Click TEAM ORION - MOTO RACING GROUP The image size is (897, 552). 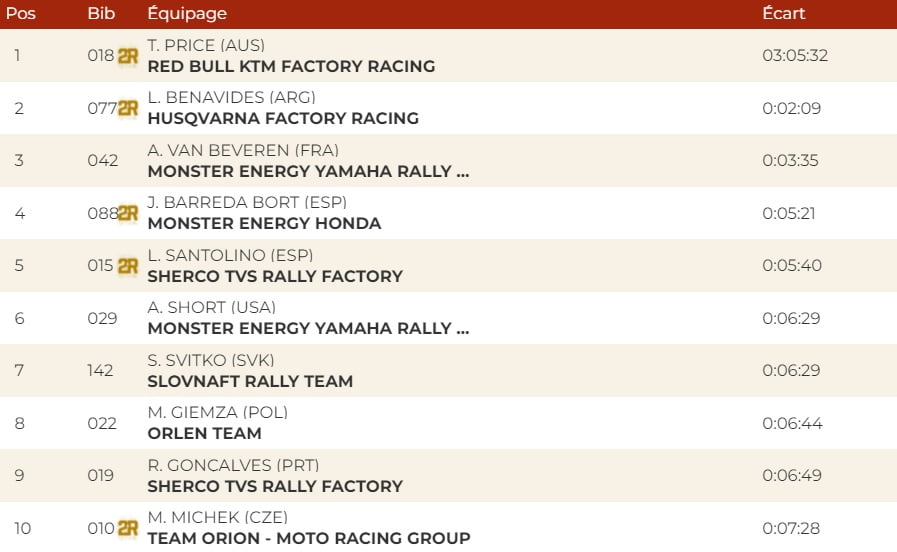point(308,538)
